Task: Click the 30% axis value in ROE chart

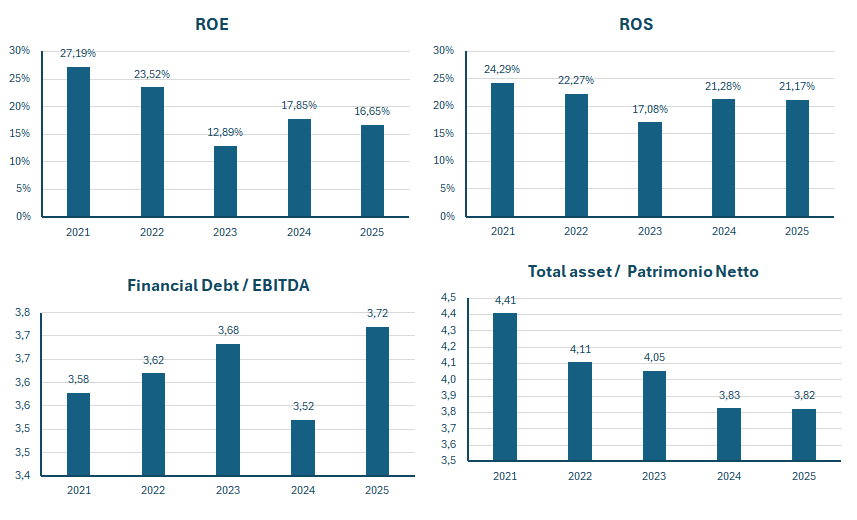Action: pyautogui.click(x=19, y=50)
